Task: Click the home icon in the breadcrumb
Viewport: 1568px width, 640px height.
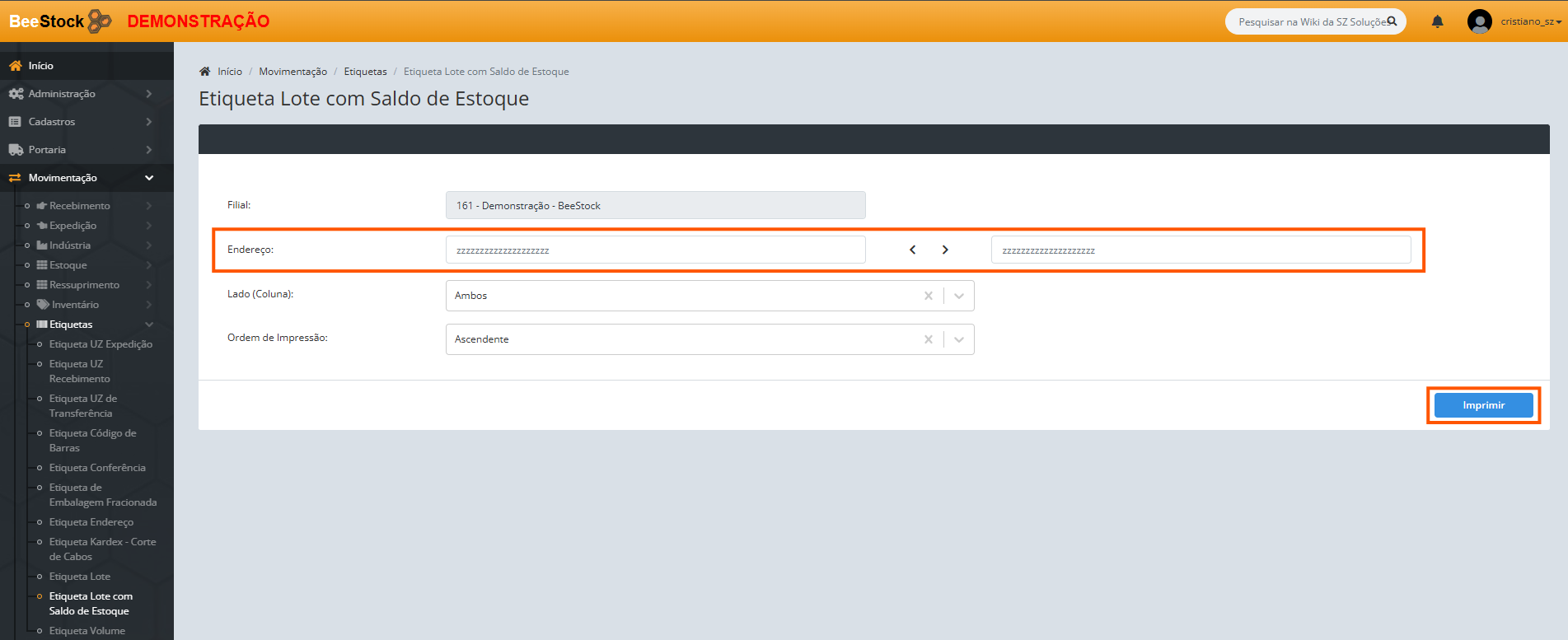Action: [x=205, y=72]
